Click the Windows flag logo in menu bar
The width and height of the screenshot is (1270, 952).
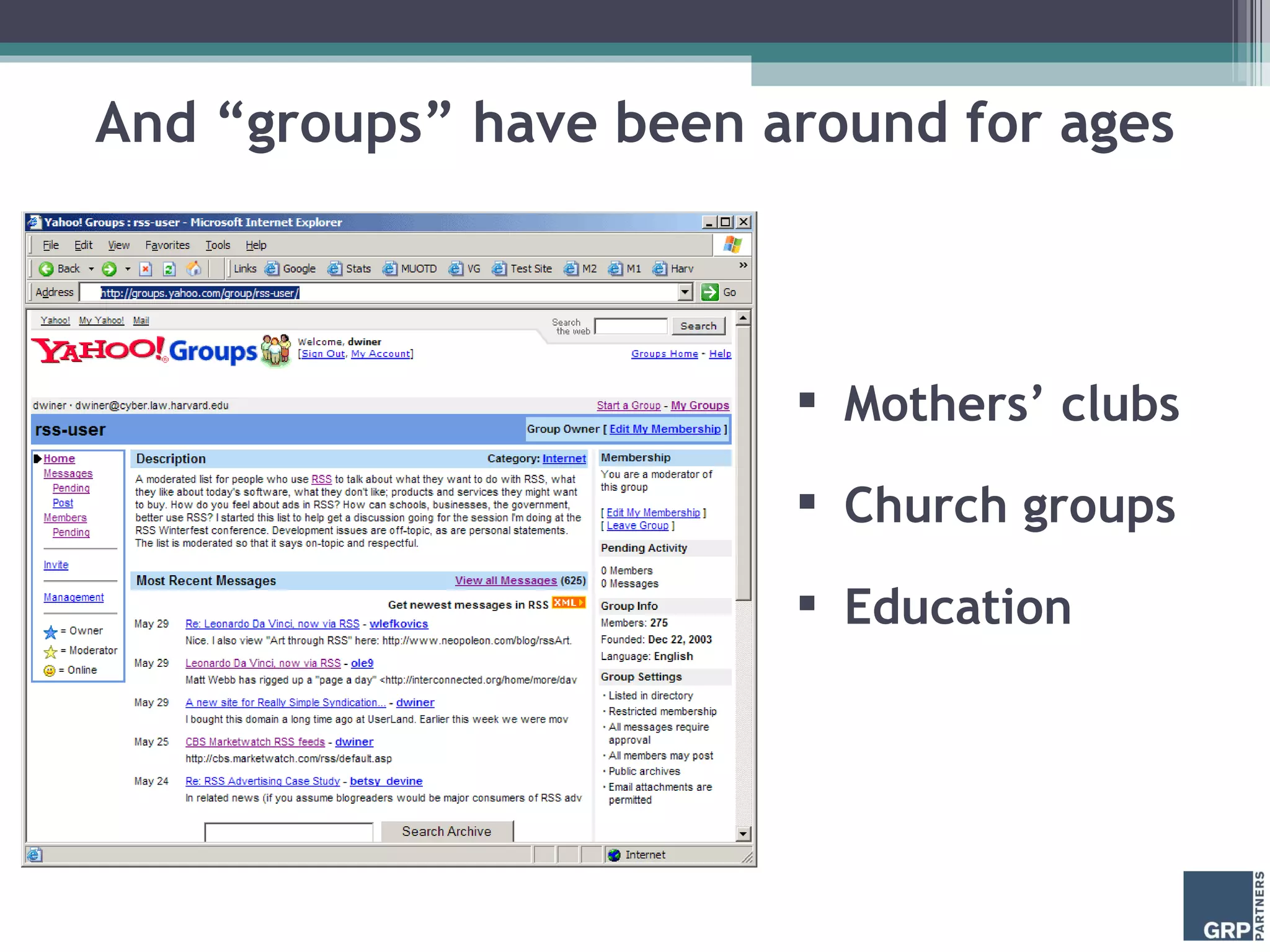[x=732, y=244]
